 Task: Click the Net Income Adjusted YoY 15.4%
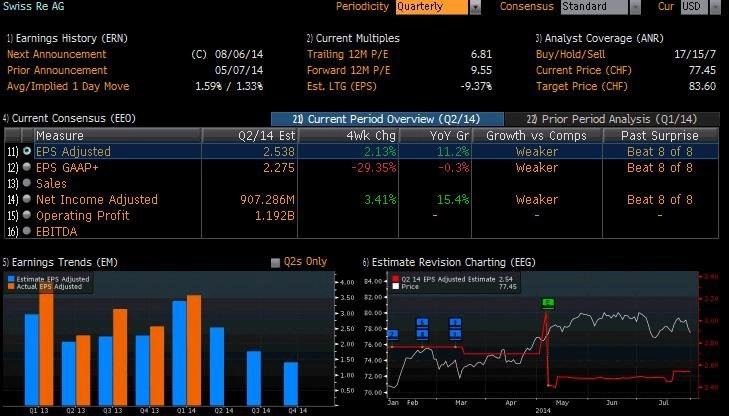pos(452,199)
